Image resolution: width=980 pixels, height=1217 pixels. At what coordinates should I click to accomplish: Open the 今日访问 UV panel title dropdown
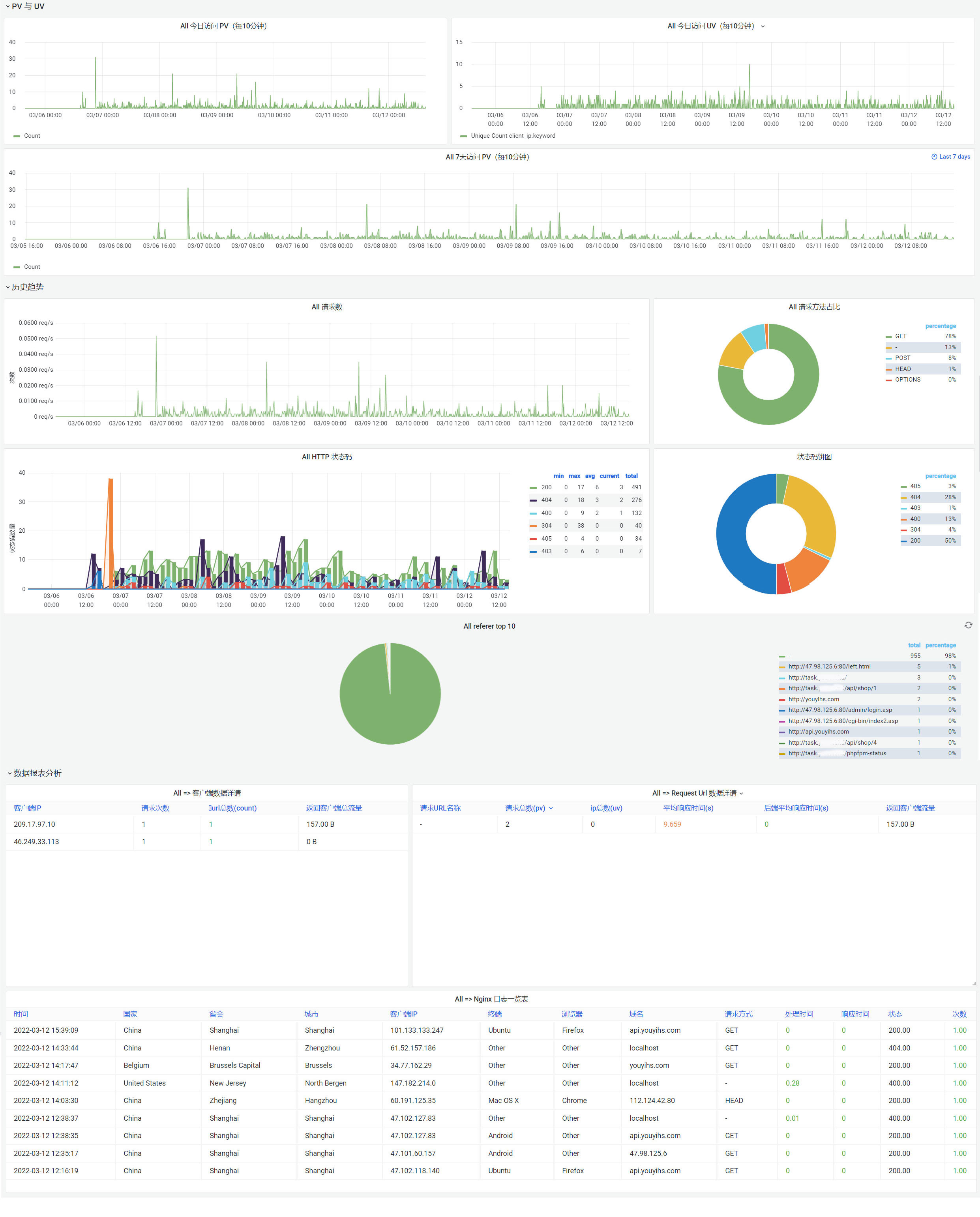coord(763,26)
